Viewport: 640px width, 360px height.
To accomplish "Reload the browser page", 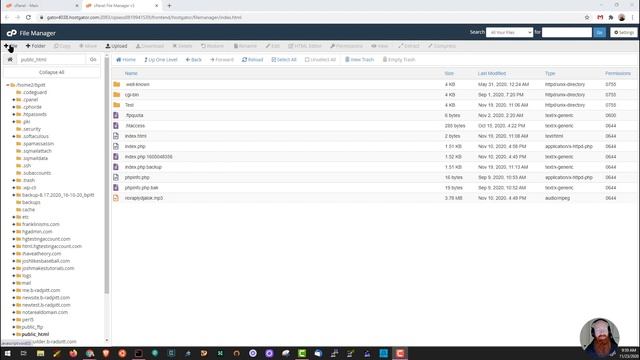I will pyautogui.click(x=28, y=18).
